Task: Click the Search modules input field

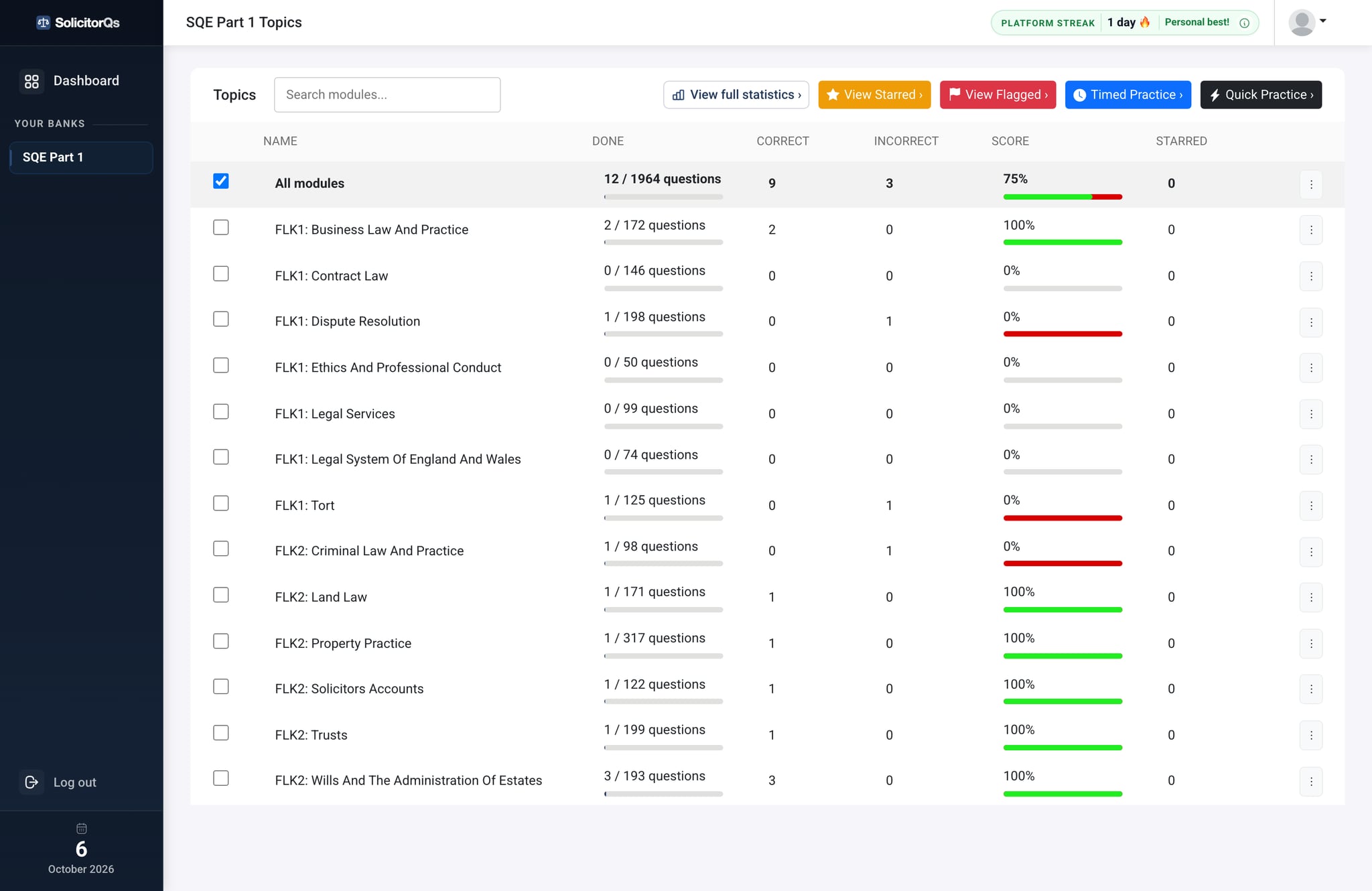Action: [x=387, y=95]
